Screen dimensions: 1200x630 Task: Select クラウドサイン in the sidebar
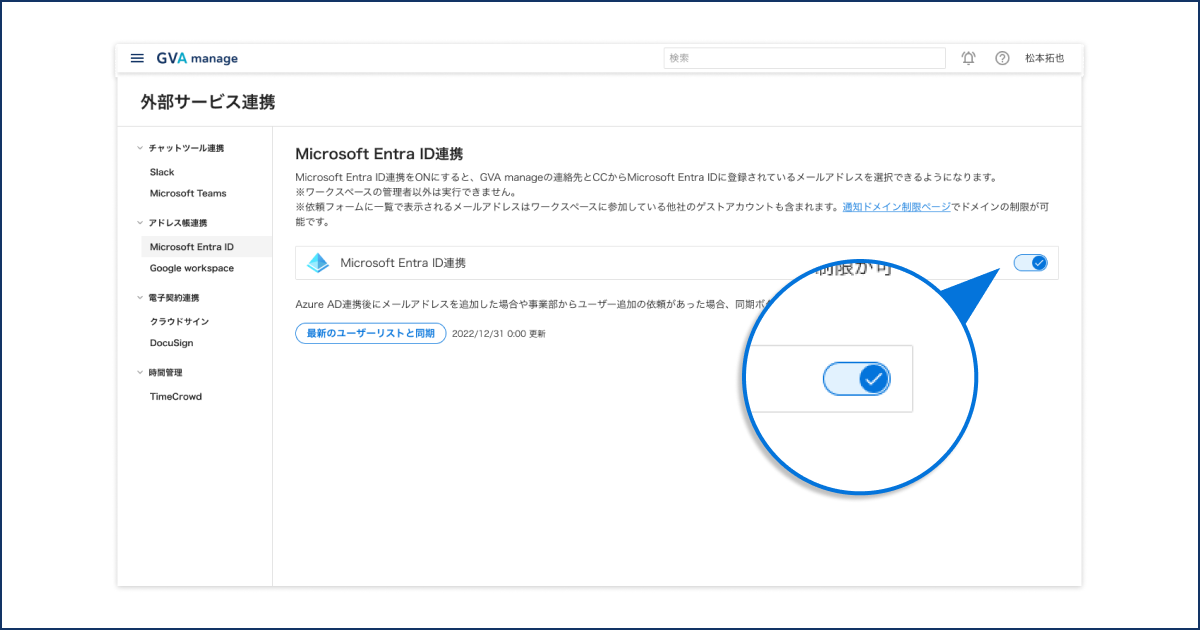[x=179, y=321]
